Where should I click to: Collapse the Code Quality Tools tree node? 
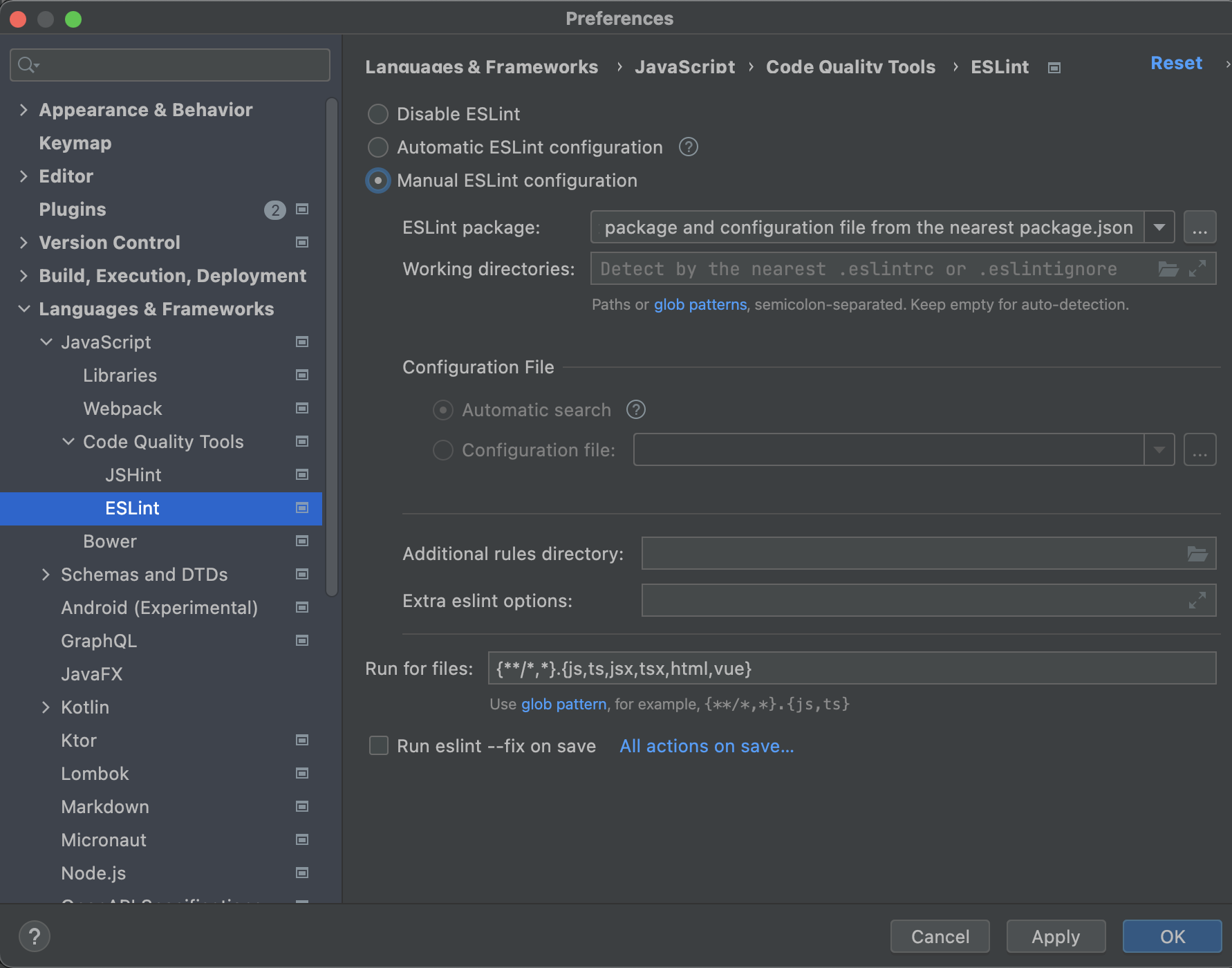68,442
